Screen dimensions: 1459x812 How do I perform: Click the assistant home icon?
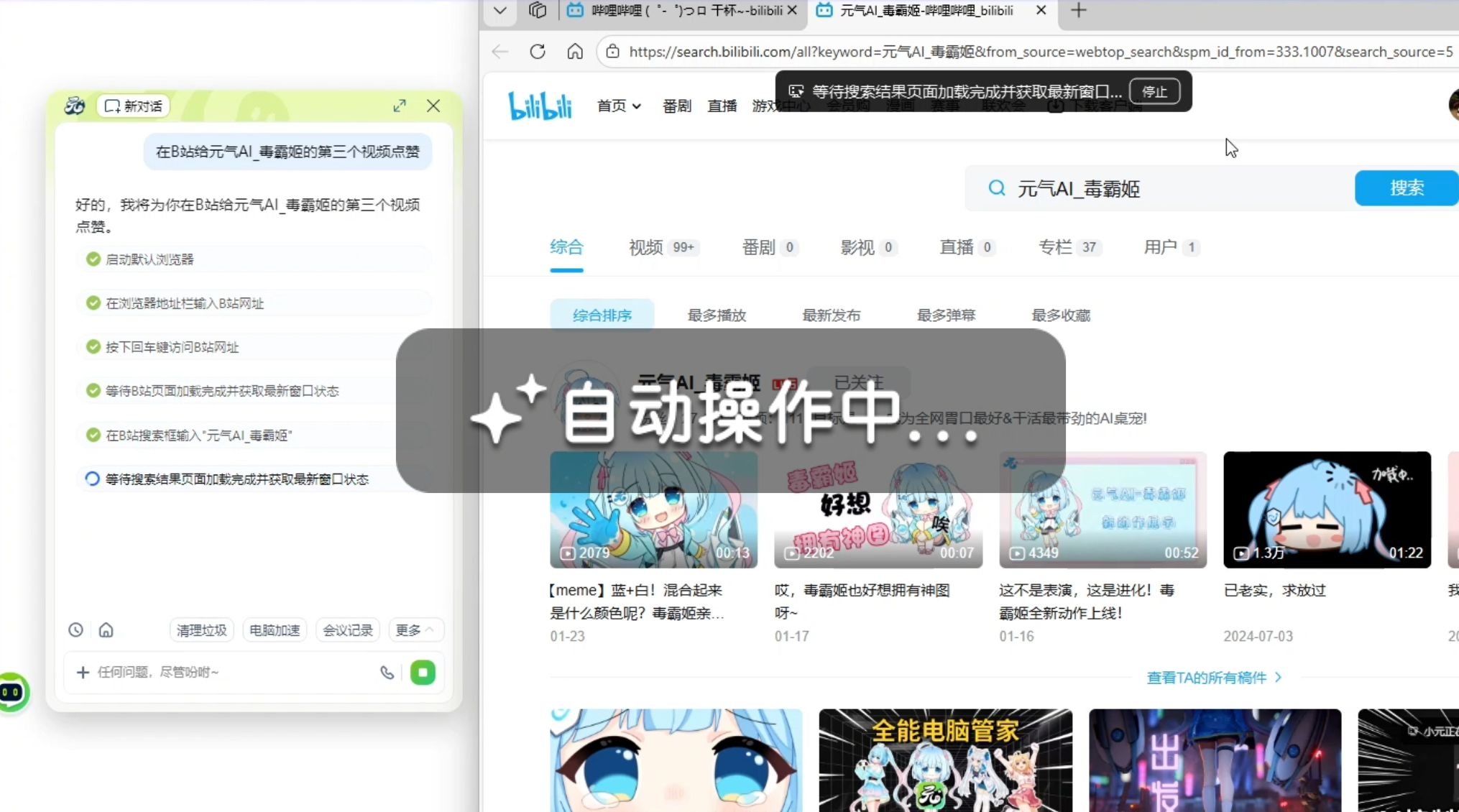tap(106, 630)
